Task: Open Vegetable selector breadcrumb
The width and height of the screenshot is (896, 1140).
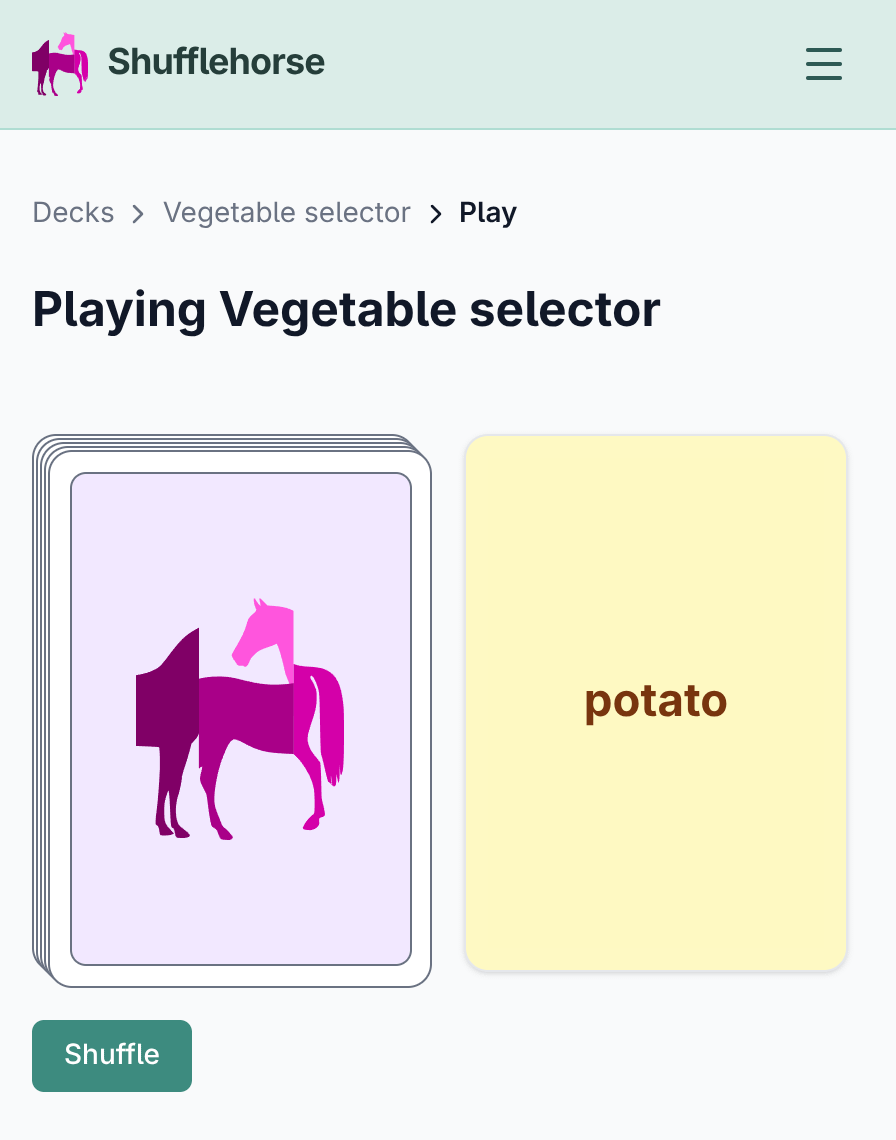Action: click(287, 213)
